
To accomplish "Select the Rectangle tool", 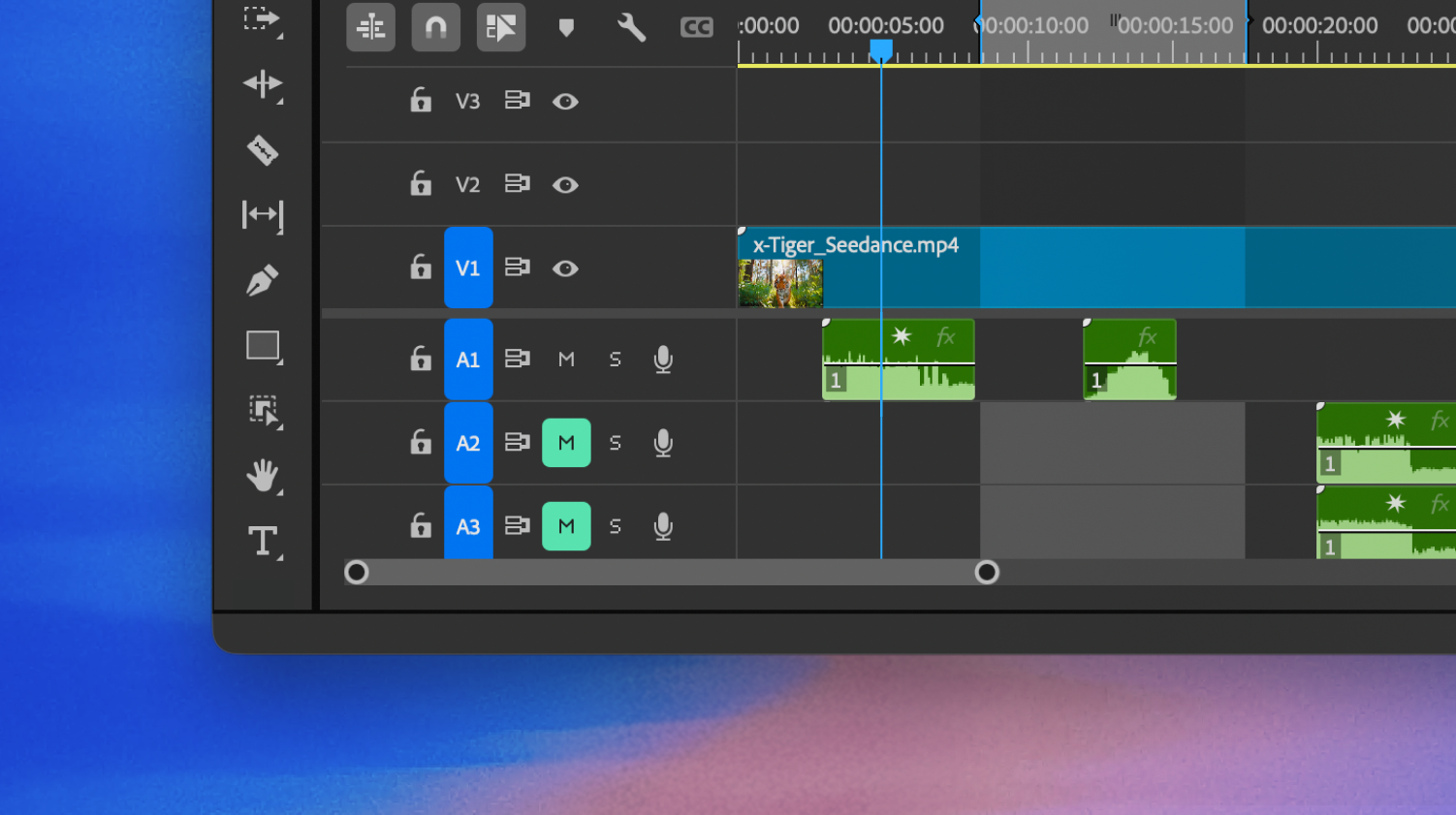I will 263,346.
